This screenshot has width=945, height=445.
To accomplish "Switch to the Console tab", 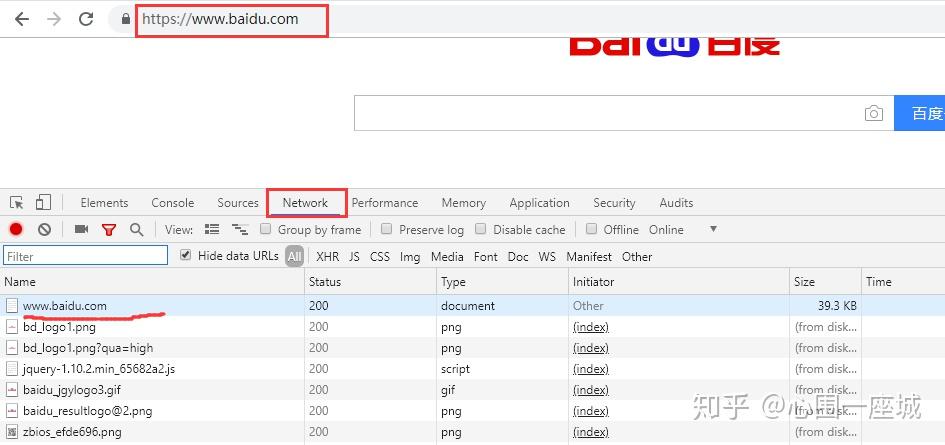I will (173, 203).
